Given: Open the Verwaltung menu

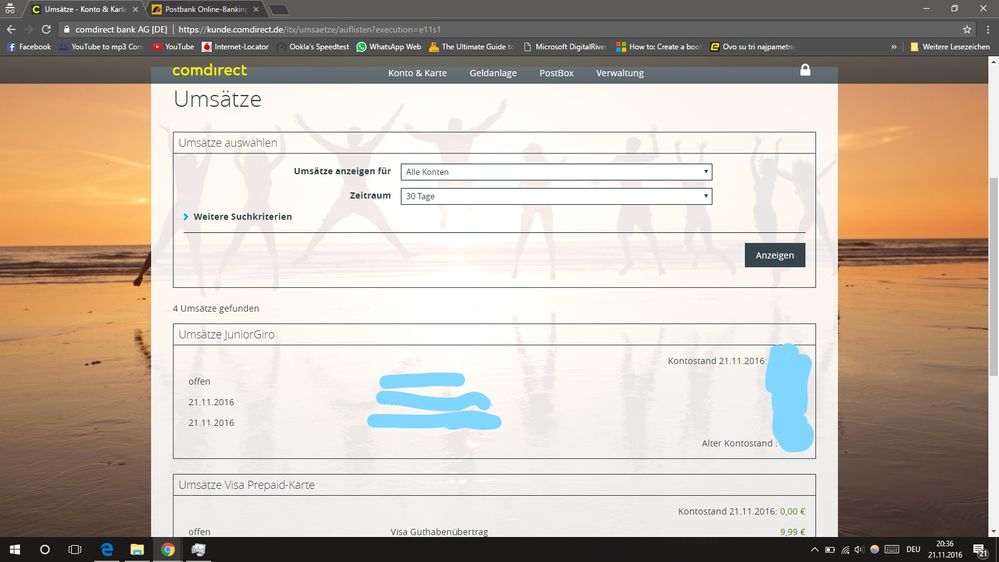Looking at the screenshot, I should pyautogui.click(x=620, y=73).
